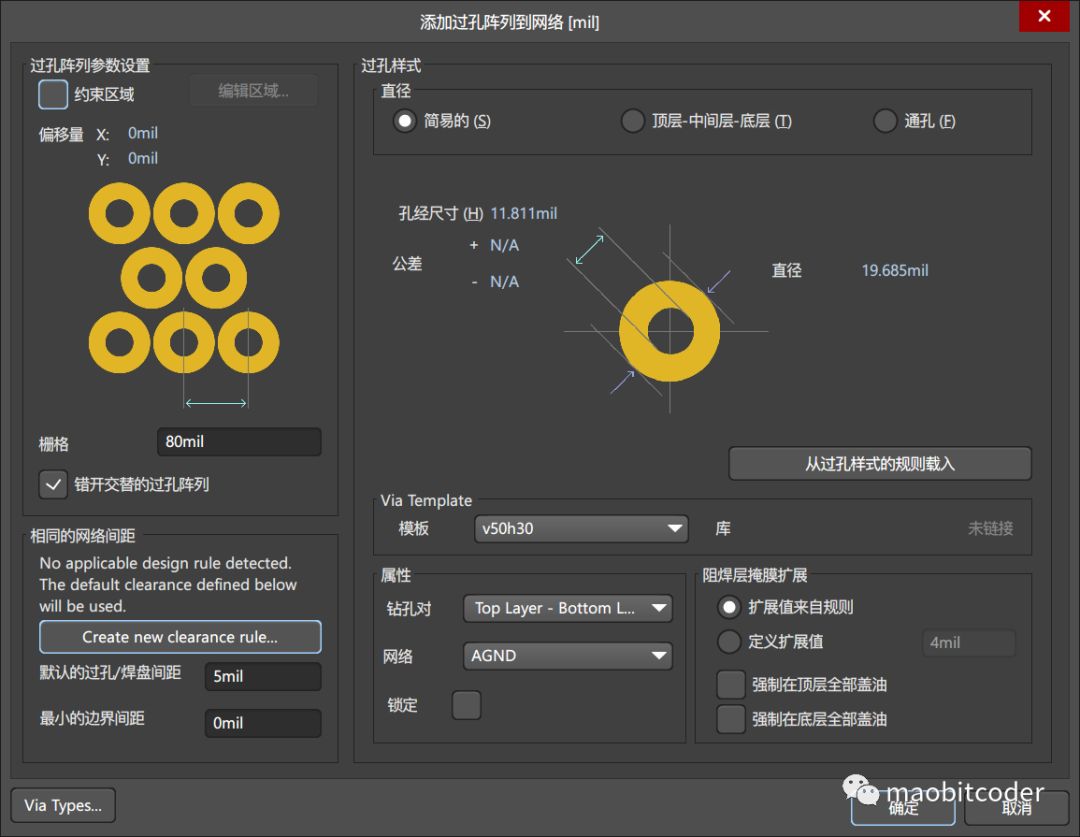
Task: Click 从过孔样式的规则载入 button
Action: click(x=879, y=464)
